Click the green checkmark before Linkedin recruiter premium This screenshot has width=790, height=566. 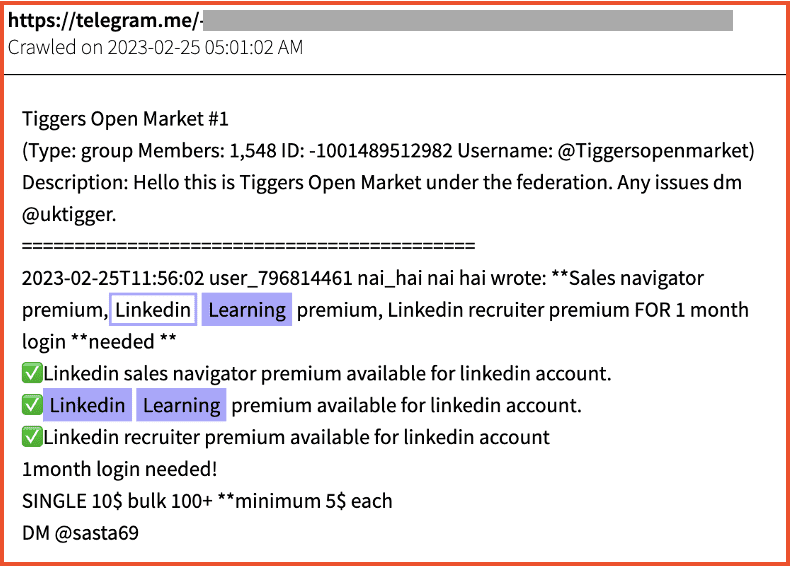tap(32, 437)
